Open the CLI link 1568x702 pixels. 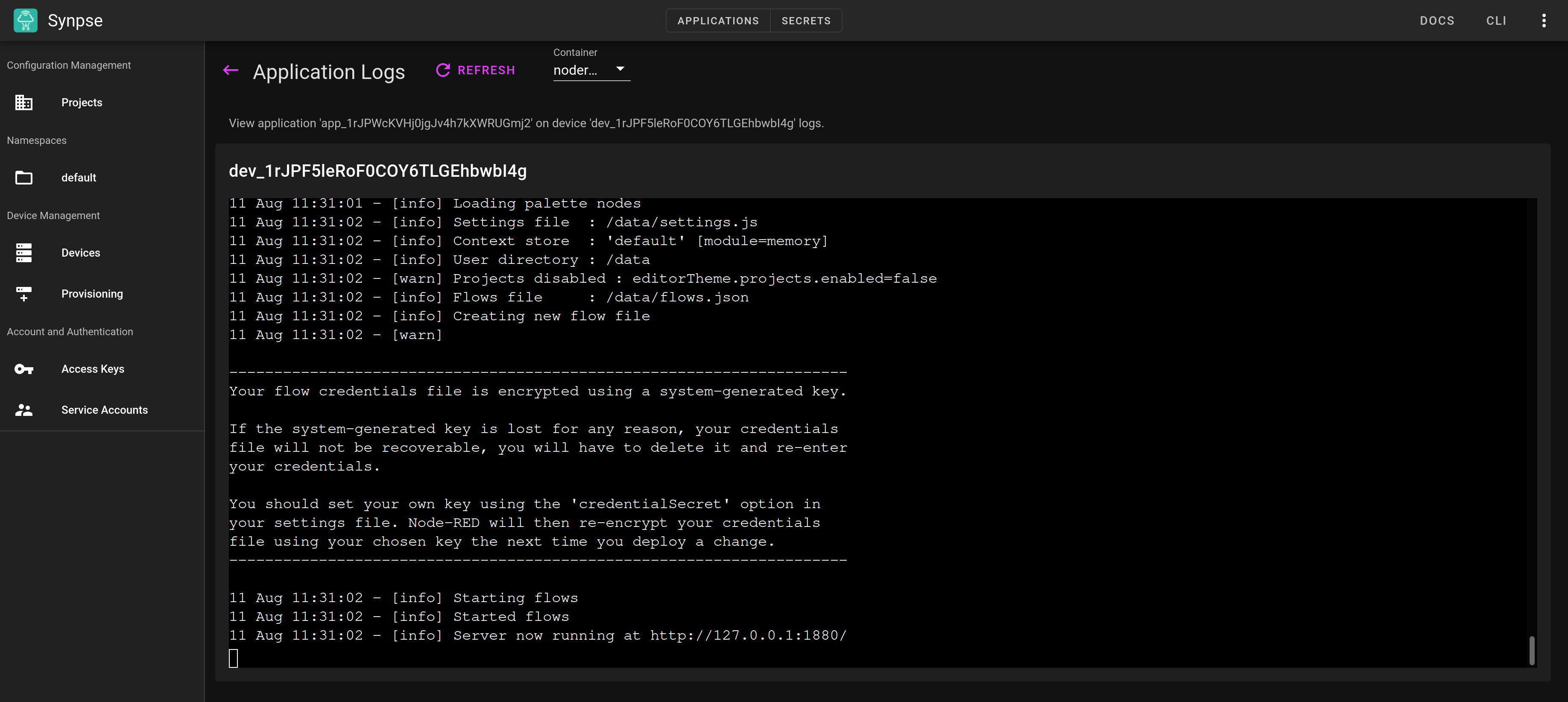pyautogui.click(x=1495, y=20)
